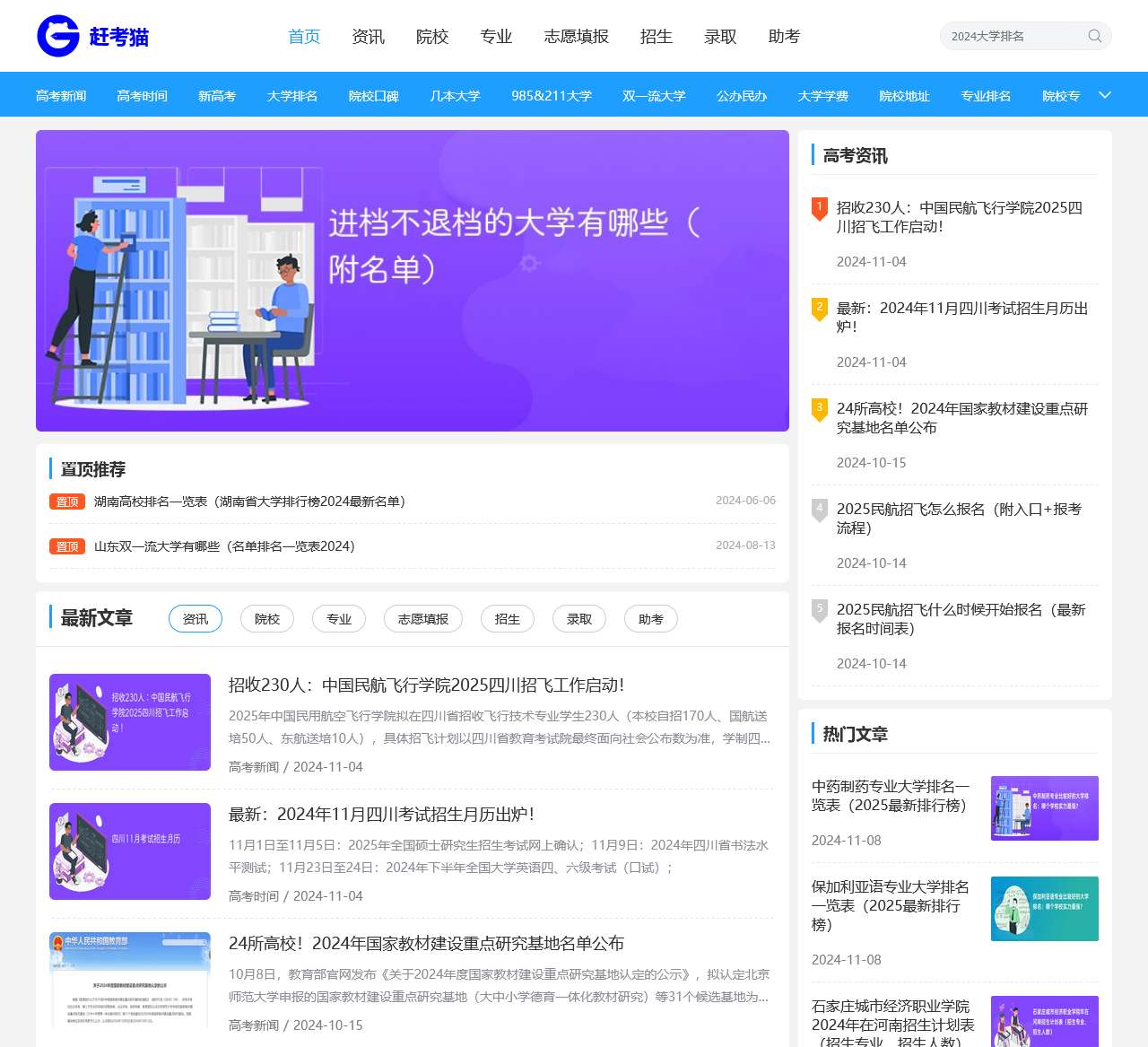Image resolution: width=1148 pixels, height=1047 pixels.
Task: Open the 录取 top menu item
Action: point(720,37)
